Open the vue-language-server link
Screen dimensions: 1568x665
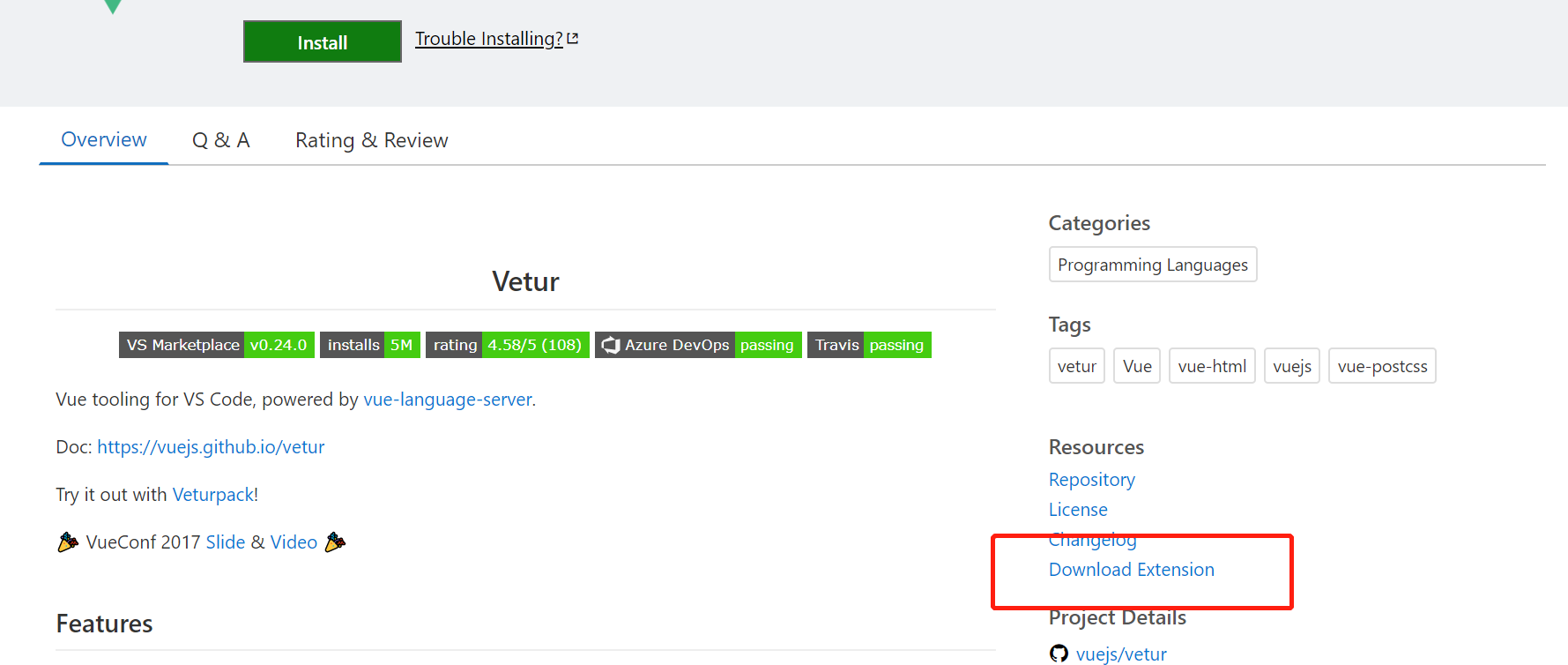pos(448,400)
